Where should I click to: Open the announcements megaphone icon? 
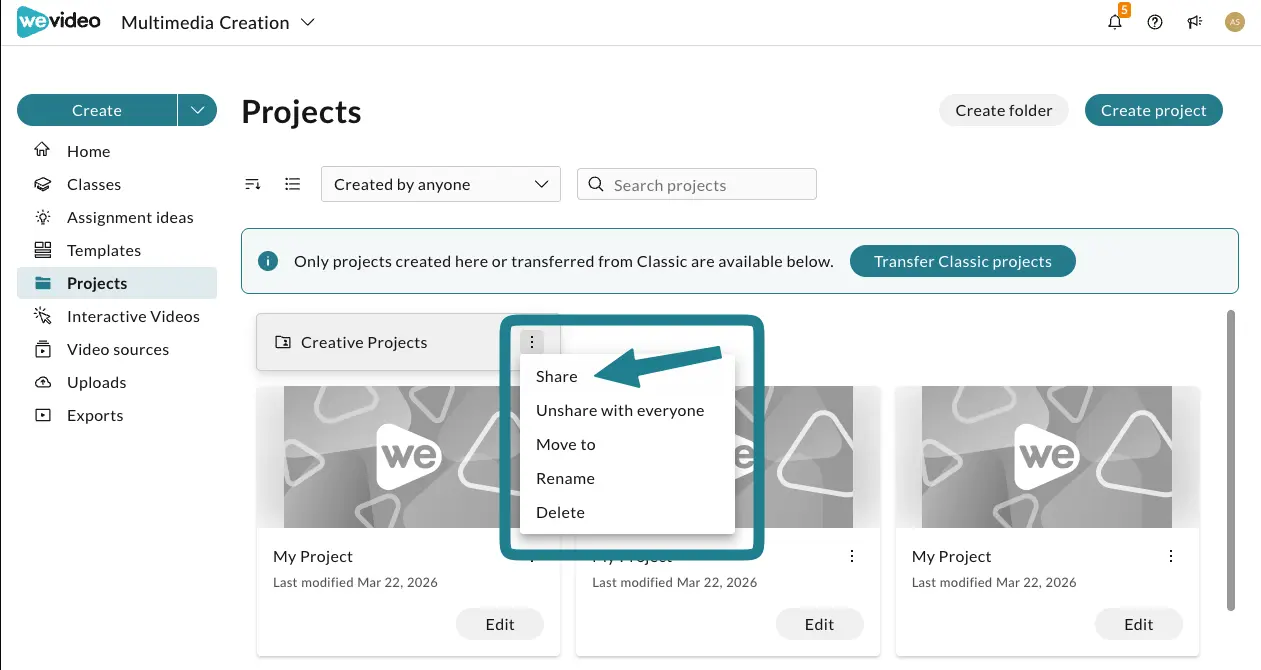tap(1194, 22)
